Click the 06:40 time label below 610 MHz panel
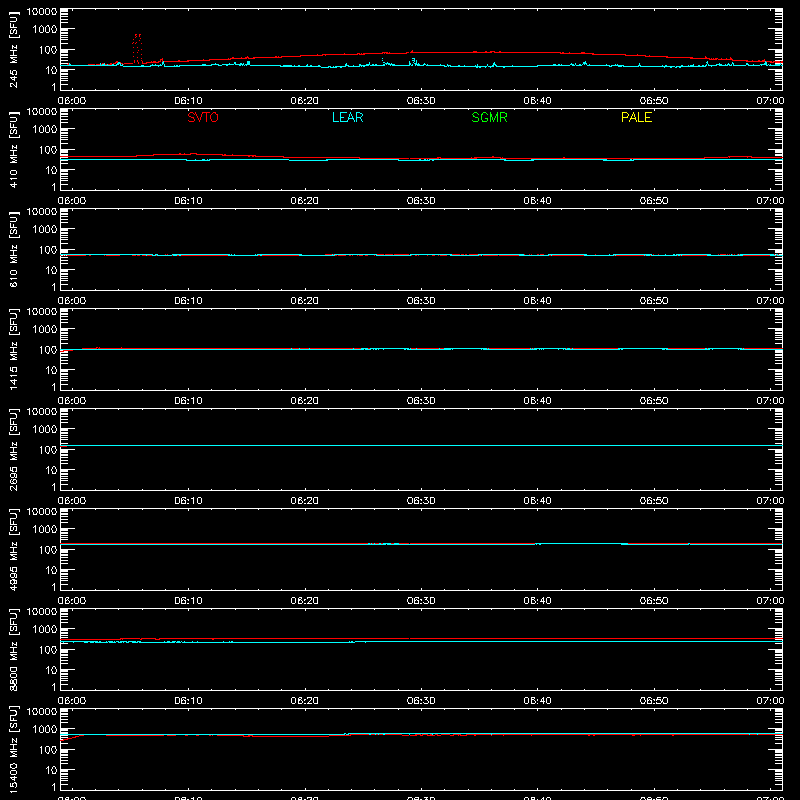 coord(537,301)
